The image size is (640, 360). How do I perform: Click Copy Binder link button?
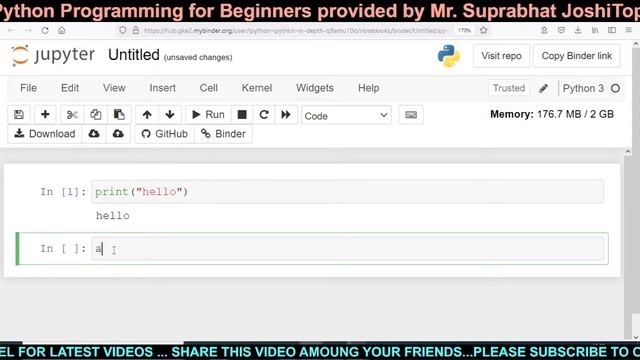[576, 56]
